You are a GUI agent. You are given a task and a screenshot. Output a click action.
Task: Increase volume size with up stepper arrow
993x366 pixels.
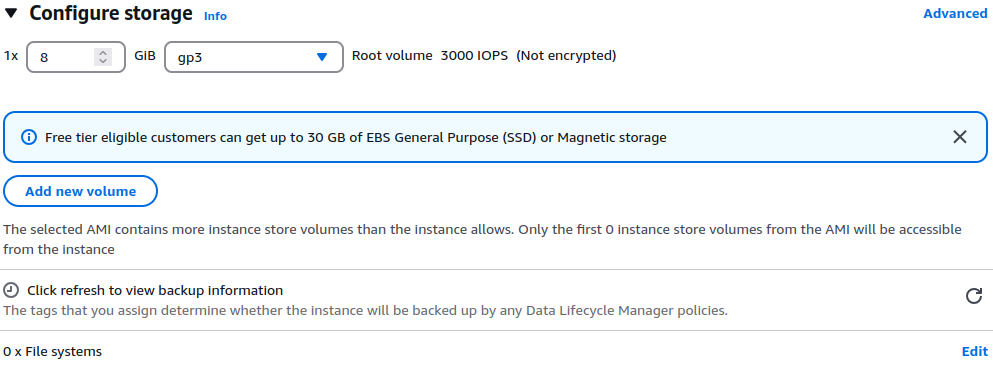point(103,53)
